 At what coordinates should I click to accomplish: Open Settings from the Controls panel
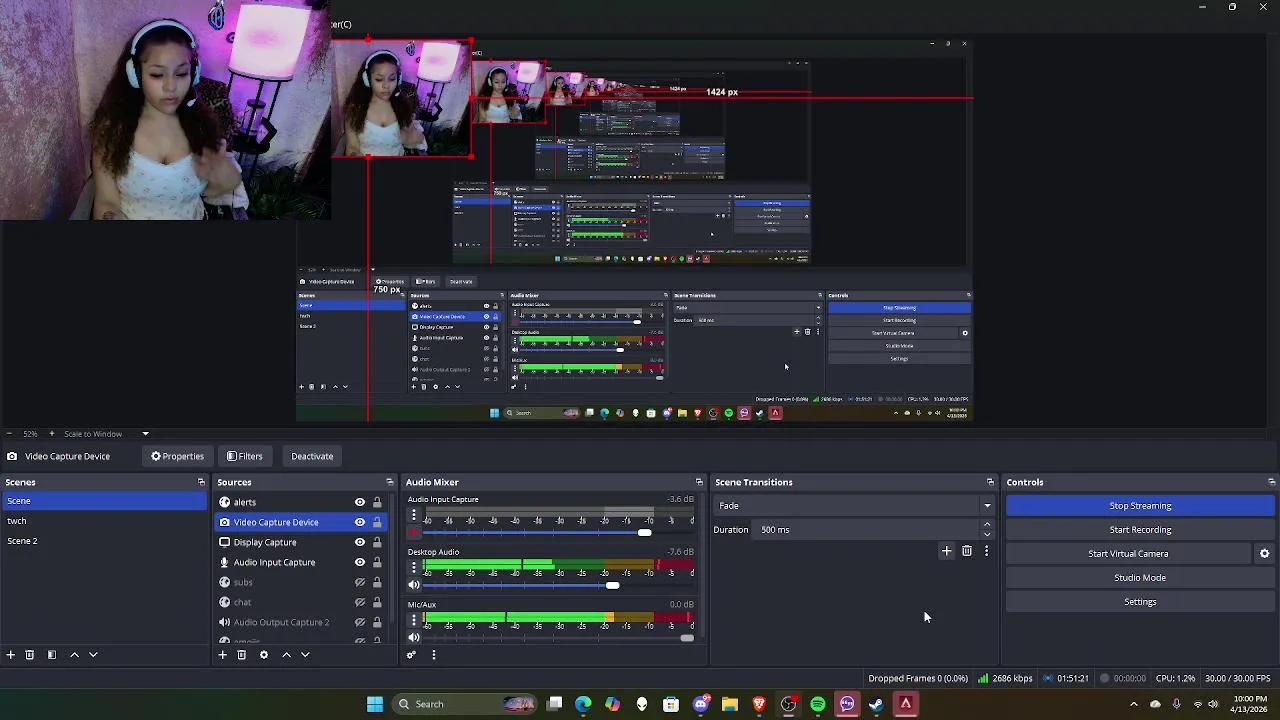(1140, 602)
